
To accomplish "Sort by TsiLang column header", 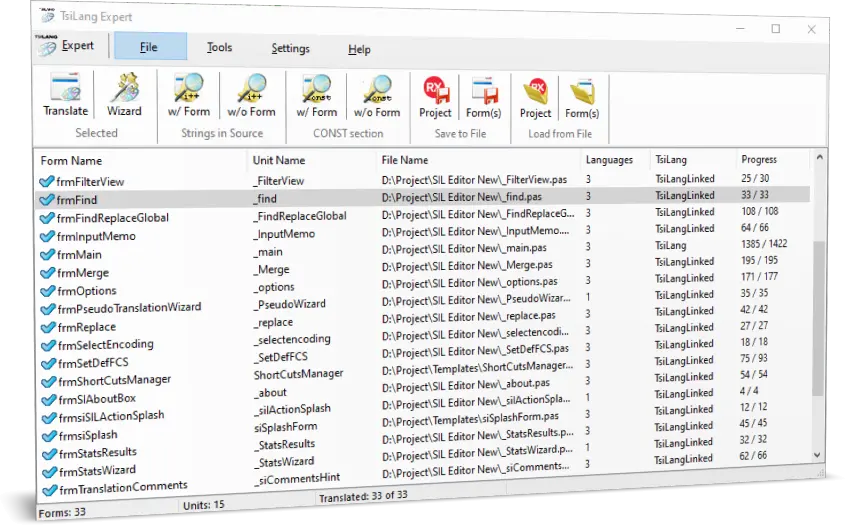I will pos(671,160).
